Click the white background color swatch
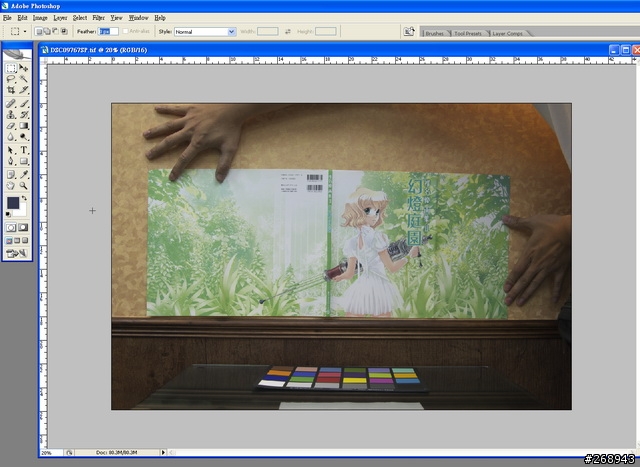Viewport: 640px width, 467px height. pos(21,210)
